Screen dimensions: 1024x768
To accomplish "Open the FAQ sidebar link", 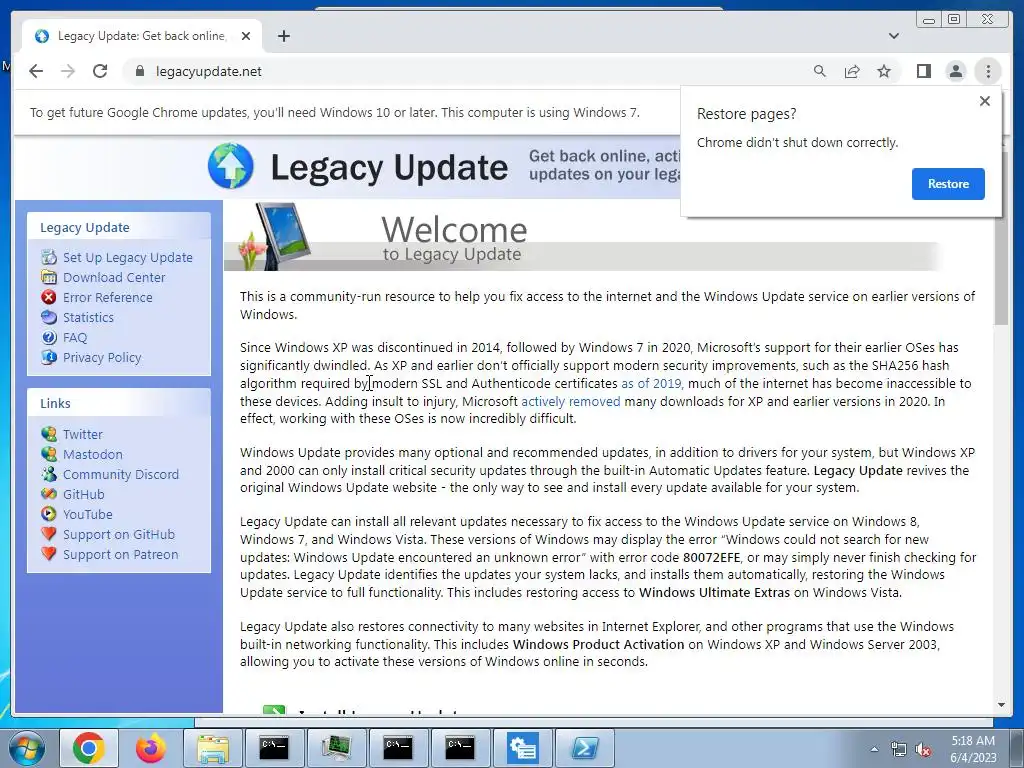I will [74, 338].
